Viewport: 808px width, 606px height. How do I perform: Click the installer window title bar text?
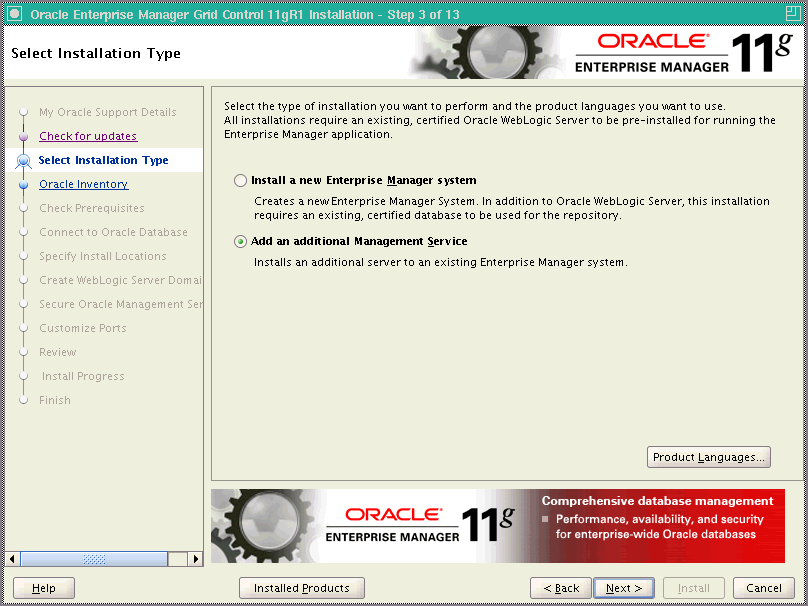coord(245,14)
